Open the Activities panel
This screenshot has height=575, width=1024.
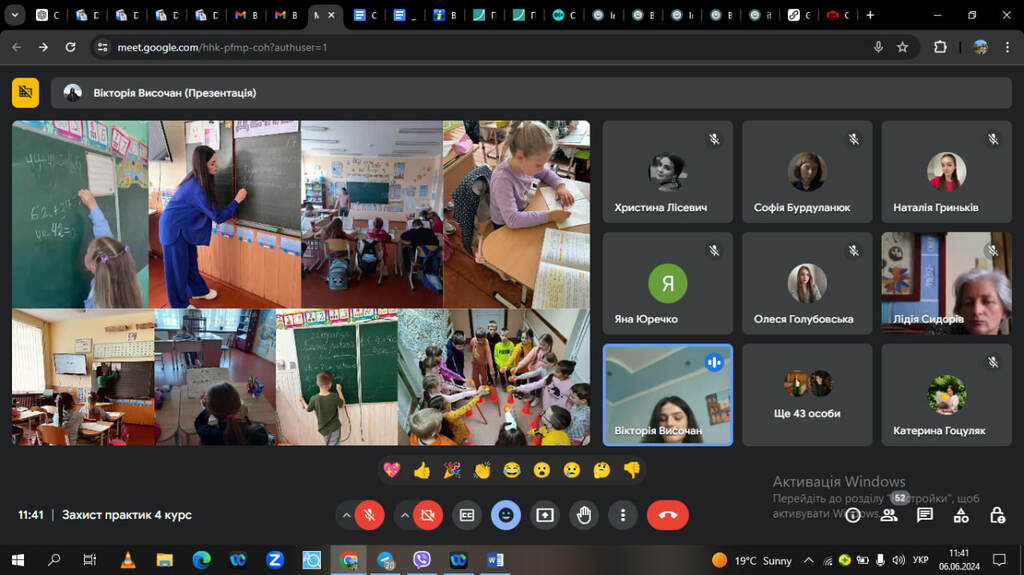tap(961, 515)
